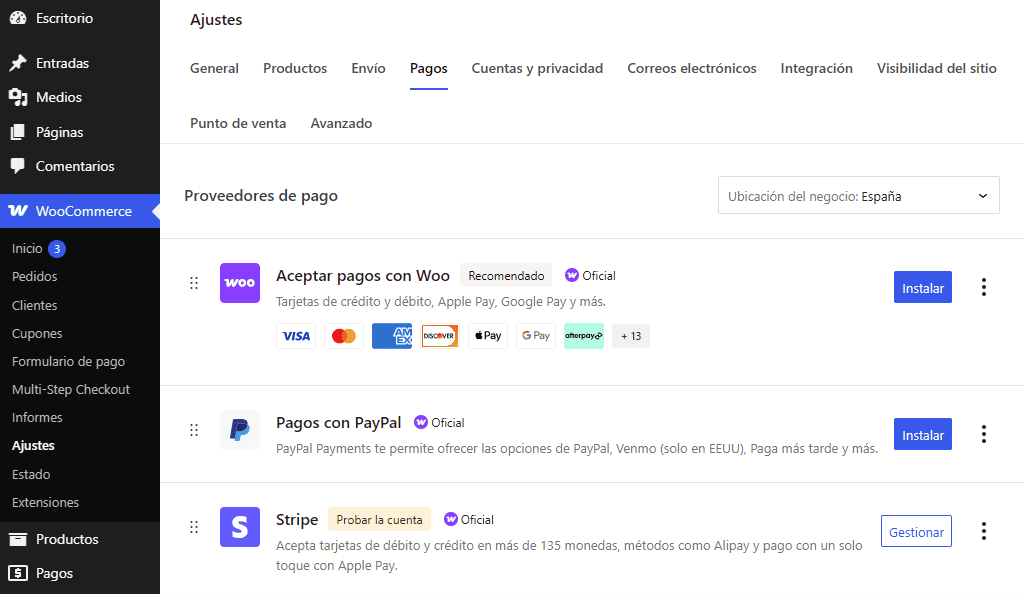This screenshot has height=594, width=1024.
Task: Click the Aceptar pagos con Woo title
Action: pyautogui.click(x=363, y=276)
